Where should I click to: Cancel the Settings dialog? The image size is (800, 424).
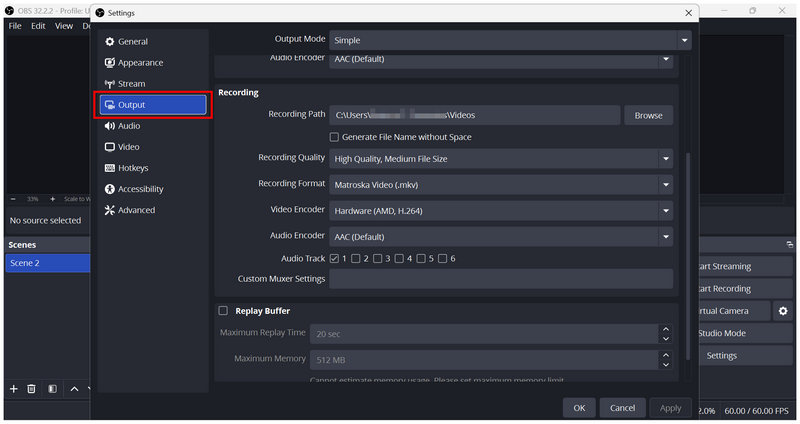[x=622, y=408]
